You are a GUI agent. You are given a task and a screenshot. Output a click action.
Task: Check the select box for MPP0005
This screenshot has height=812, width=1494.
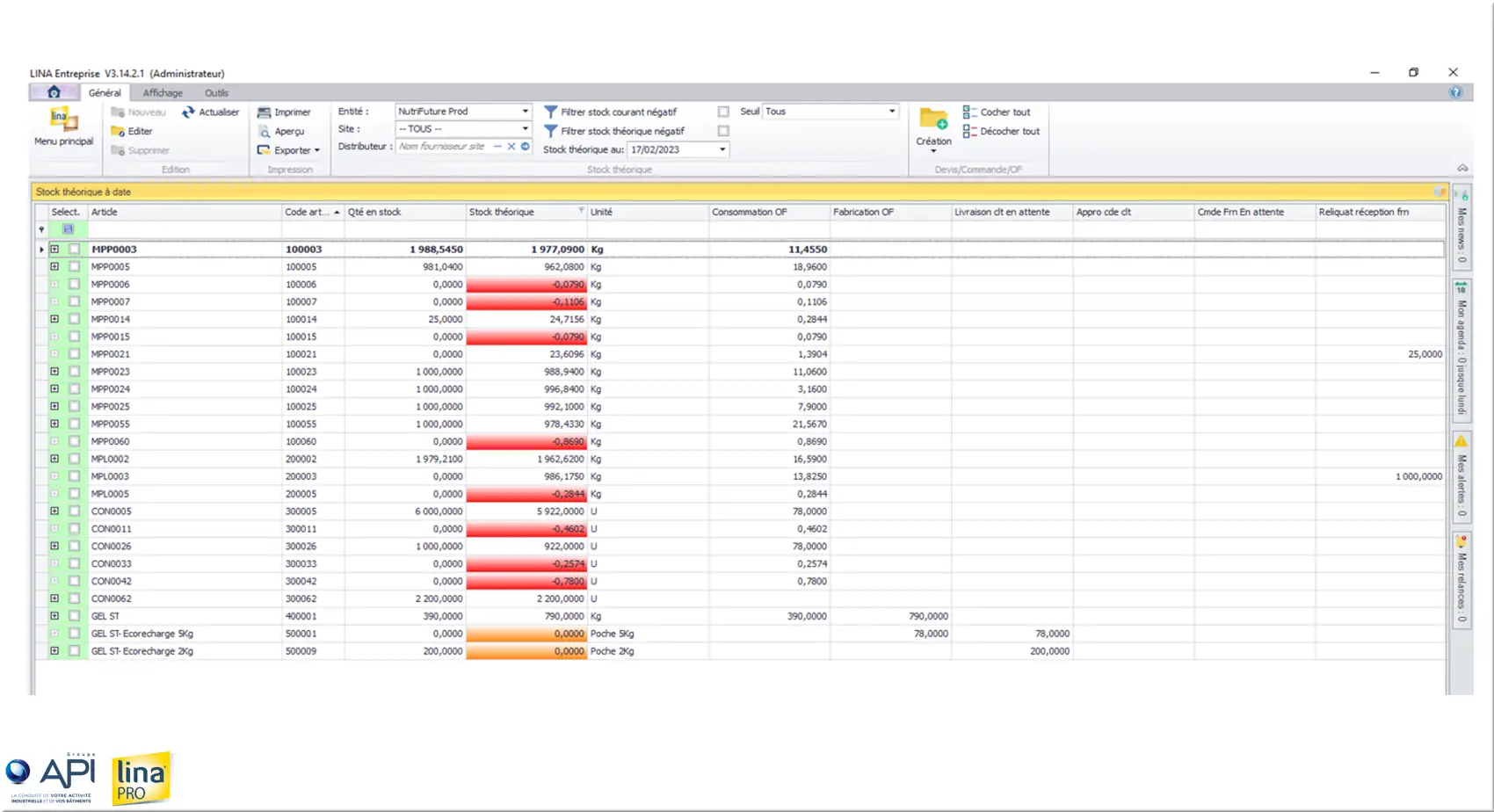pyautogui.click(x=74, y=267)
